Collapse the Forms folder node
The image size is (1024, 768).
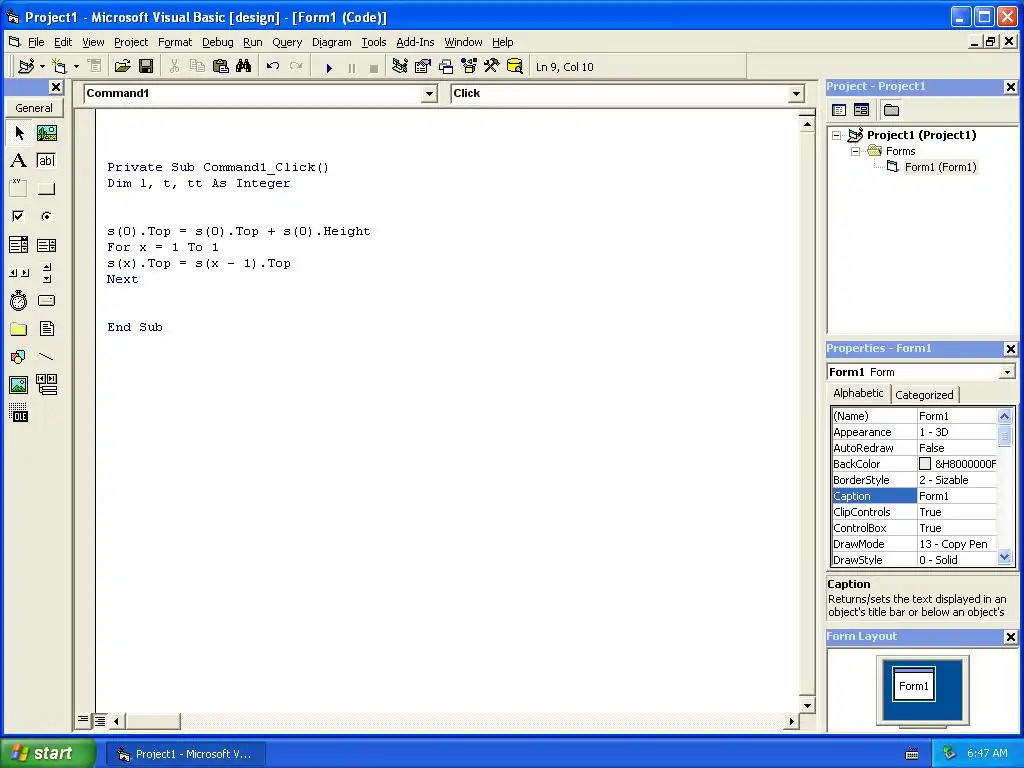(856, 152)
